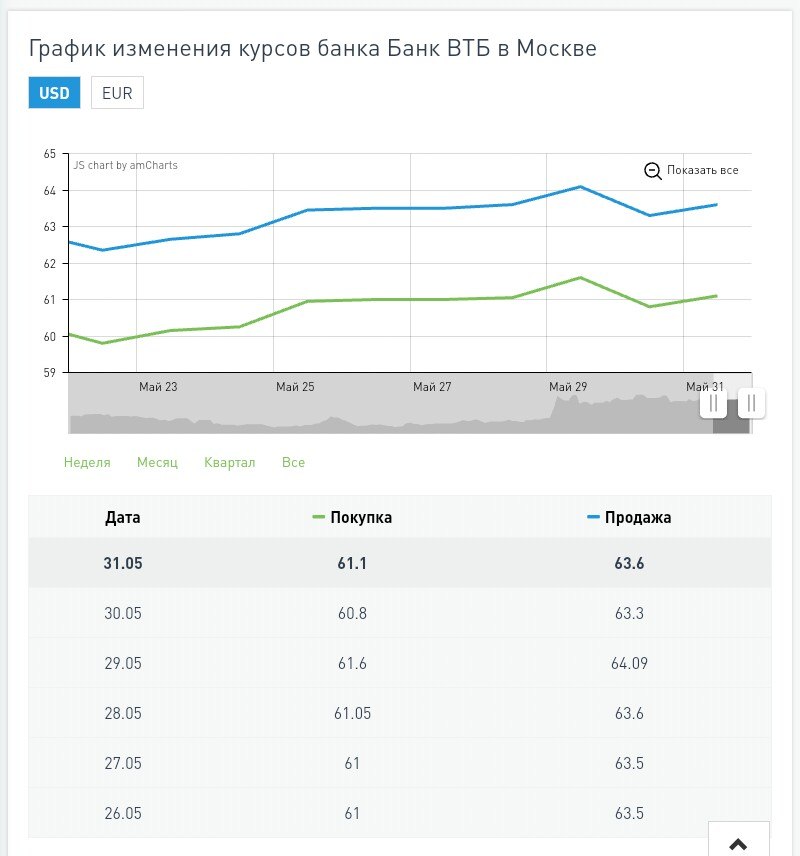Click the Показать все label
Screen dimensions: 800x856
[702, 171]
